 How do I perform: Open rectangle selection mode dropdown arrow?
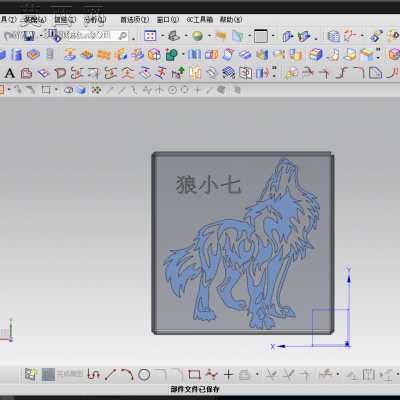click(x=56, y=90)
